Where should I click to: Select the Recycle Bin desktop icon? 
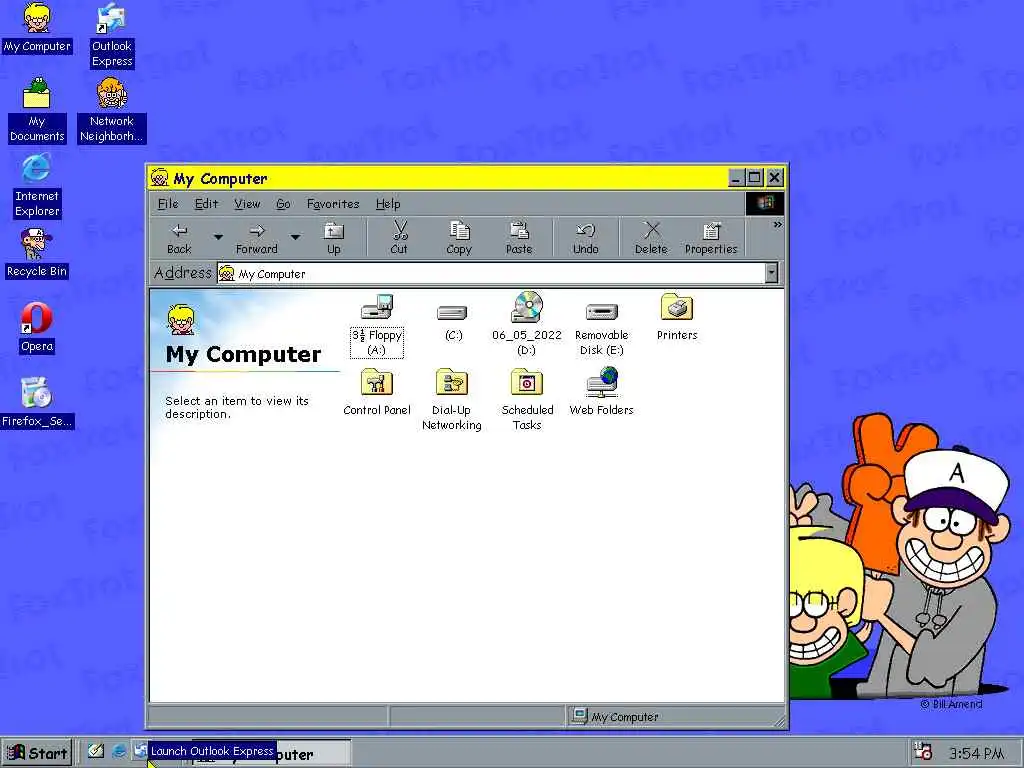[x=37, y=253]
